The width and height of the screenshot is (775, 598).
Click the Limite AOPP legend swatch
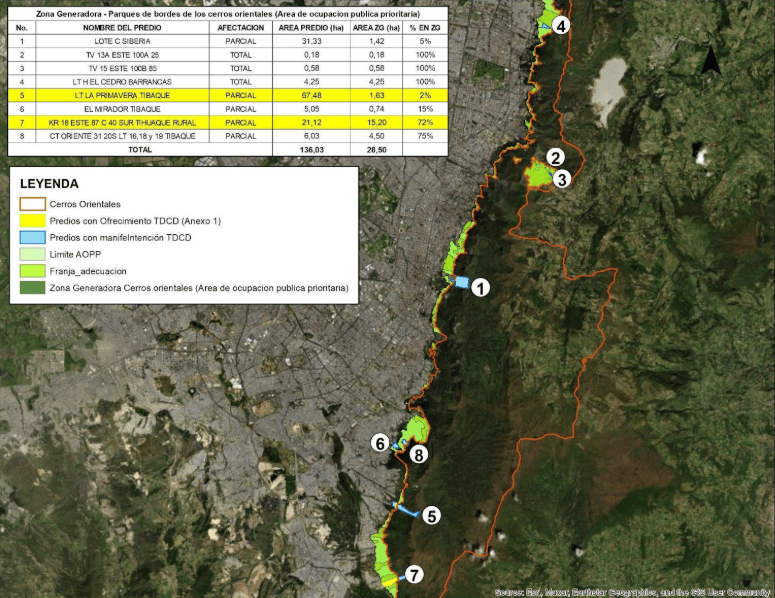[x=33, y=255]
